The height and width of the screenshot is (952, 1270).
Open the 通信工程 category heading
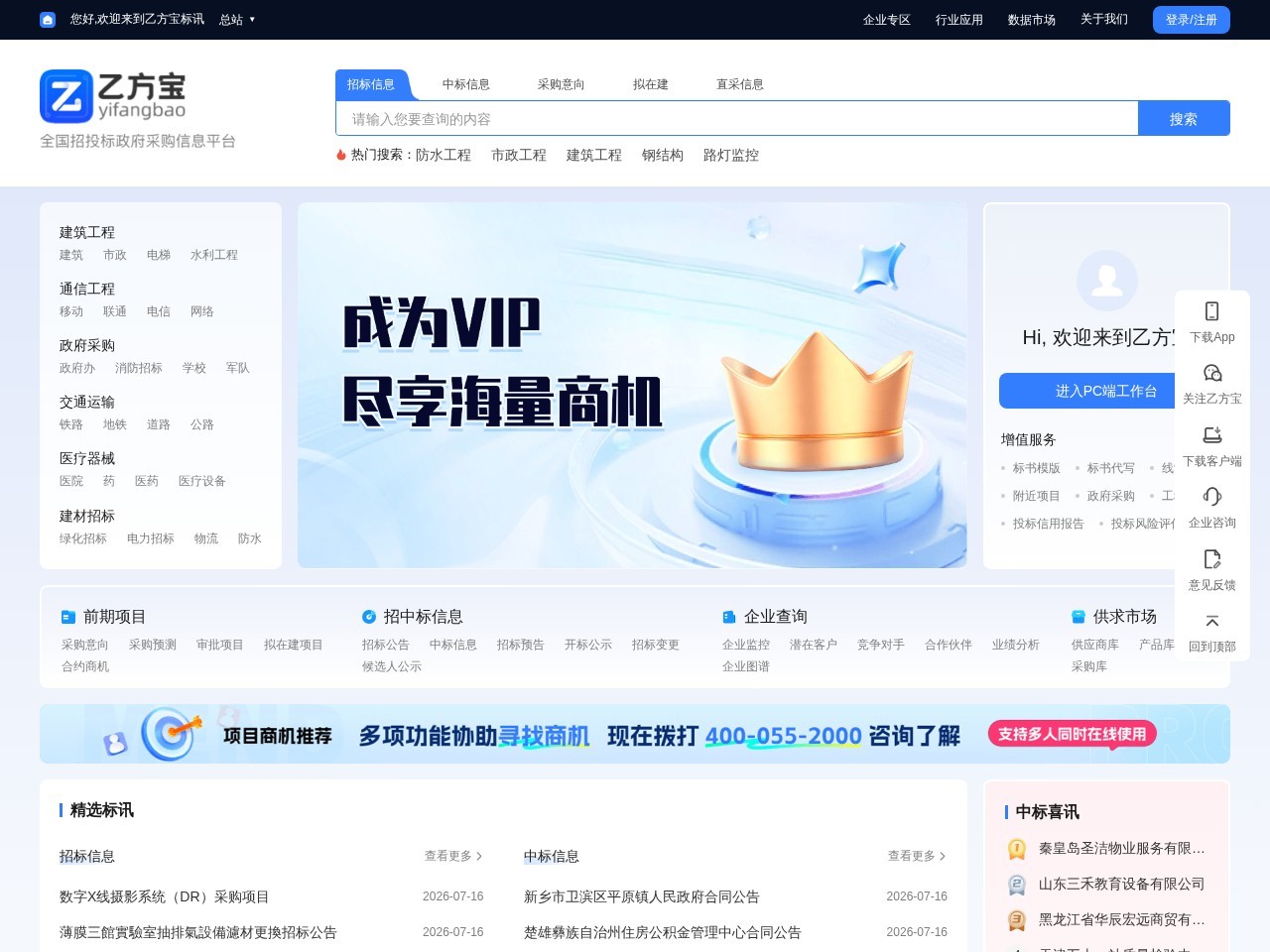coord(87,289)
